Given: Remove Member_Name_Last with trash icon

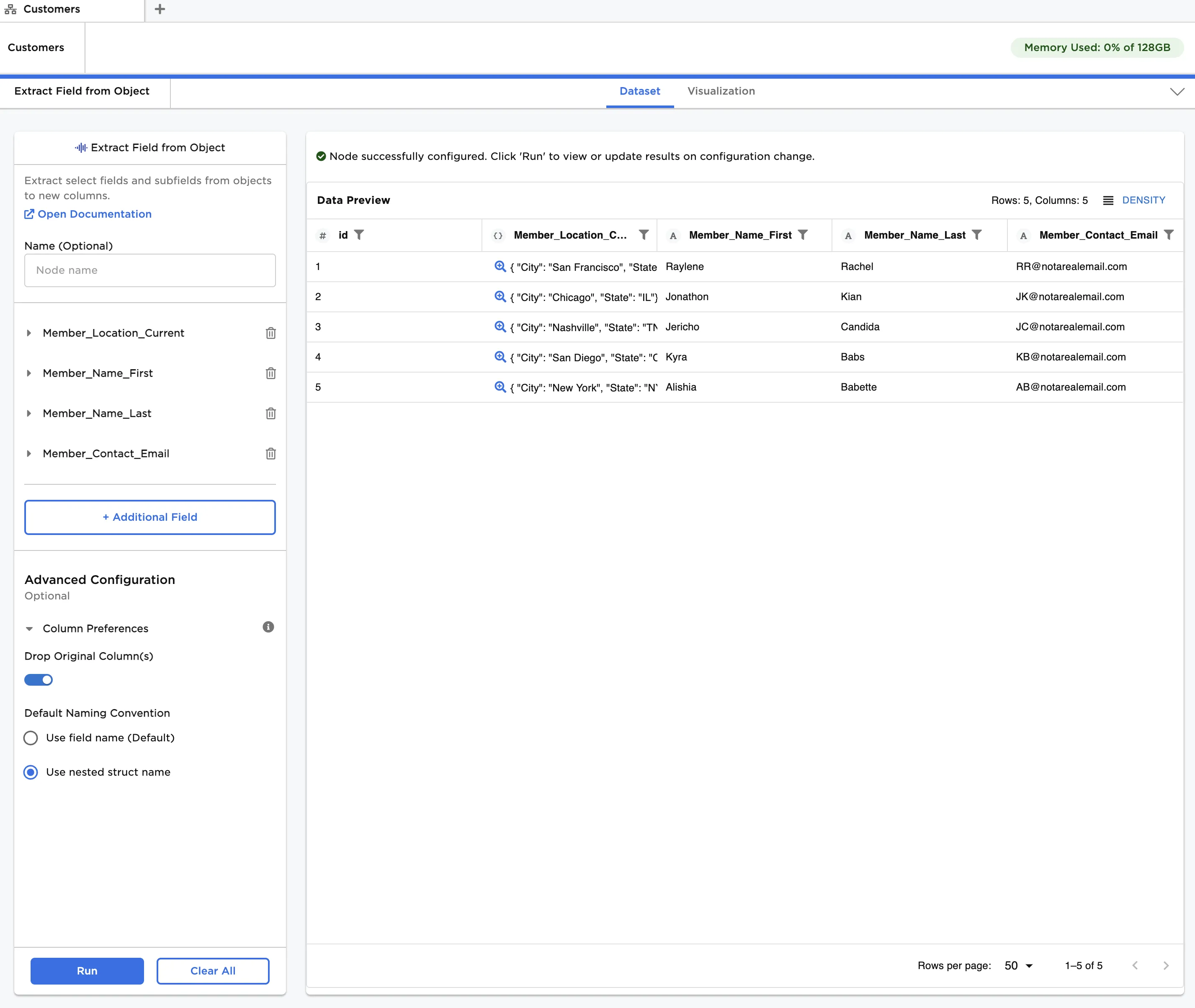Looking at the screenshot, I should point(270,414).
